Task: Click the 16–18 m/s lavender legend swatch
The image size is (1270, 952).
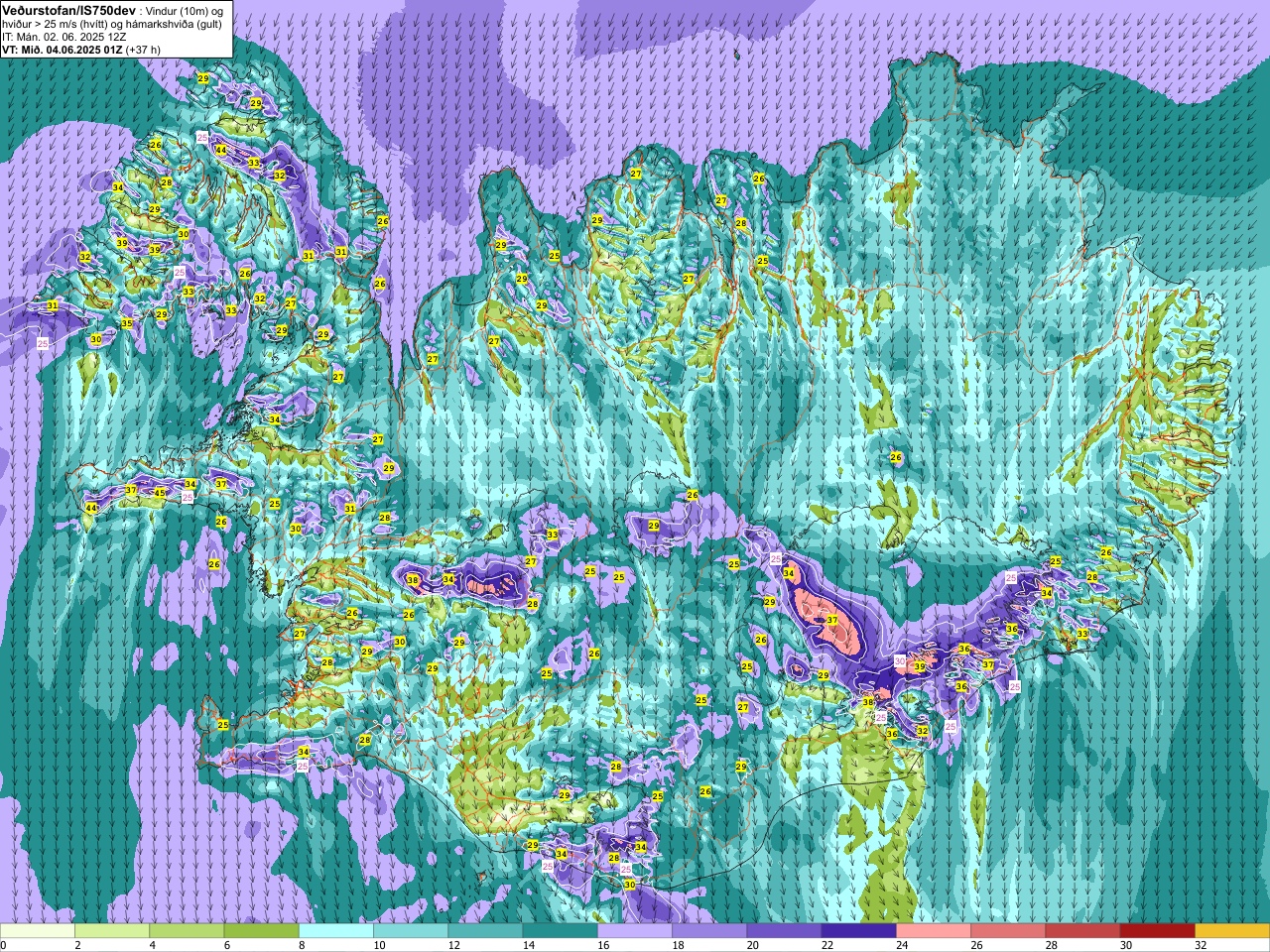Action: [x=635, y=931]
